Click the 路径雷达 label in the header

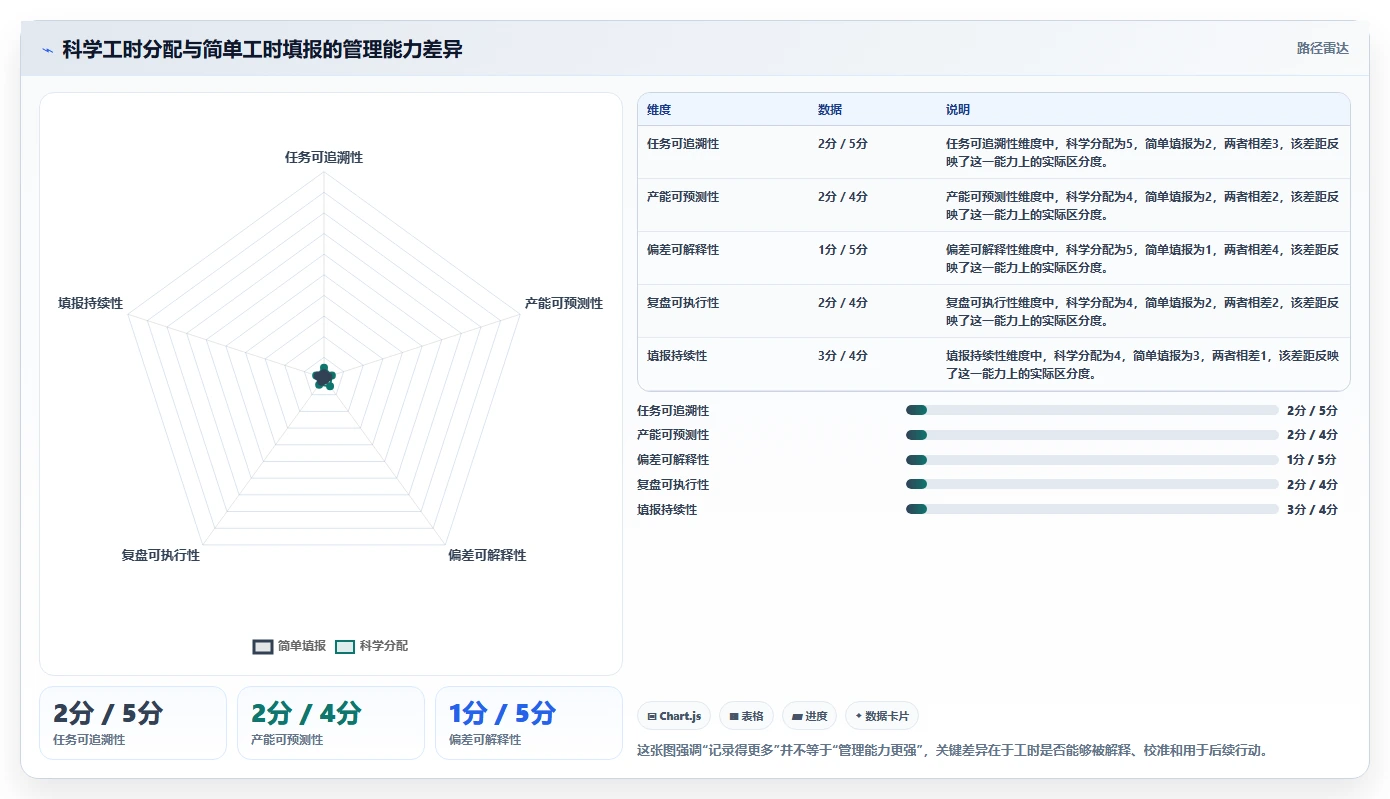coord(1322,48)
